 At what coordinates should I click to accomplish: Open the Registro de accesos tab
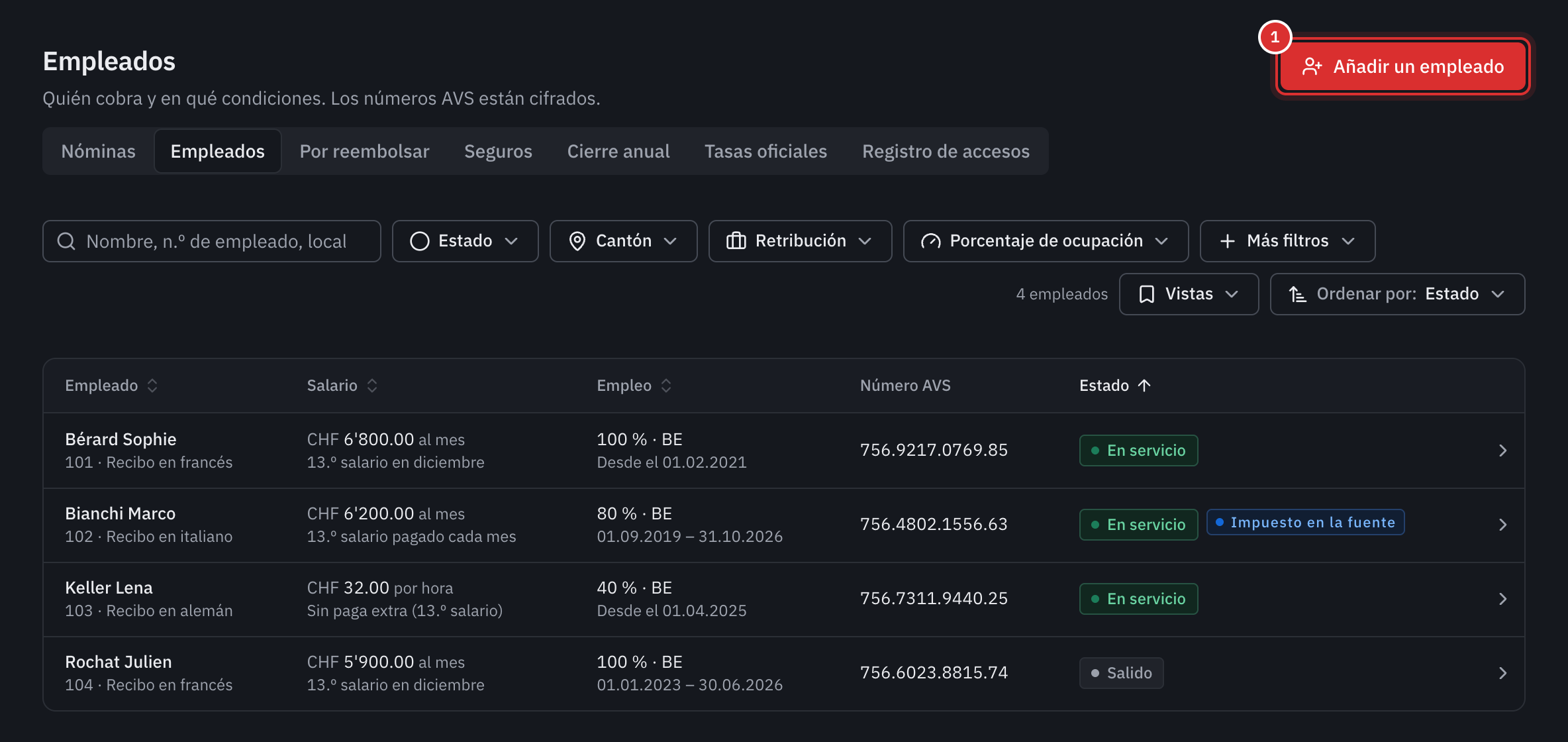pyautogui.click(x=946, y=151)
